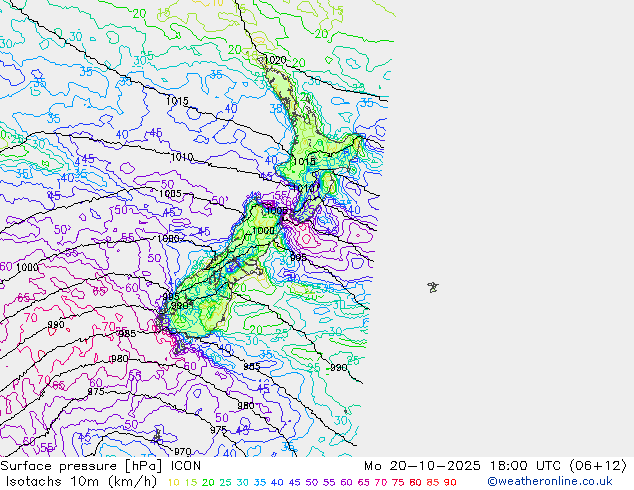Click the weatheronline.co.uk copyright link
Viewport: 634px width, 490px height.
(549, 482)
